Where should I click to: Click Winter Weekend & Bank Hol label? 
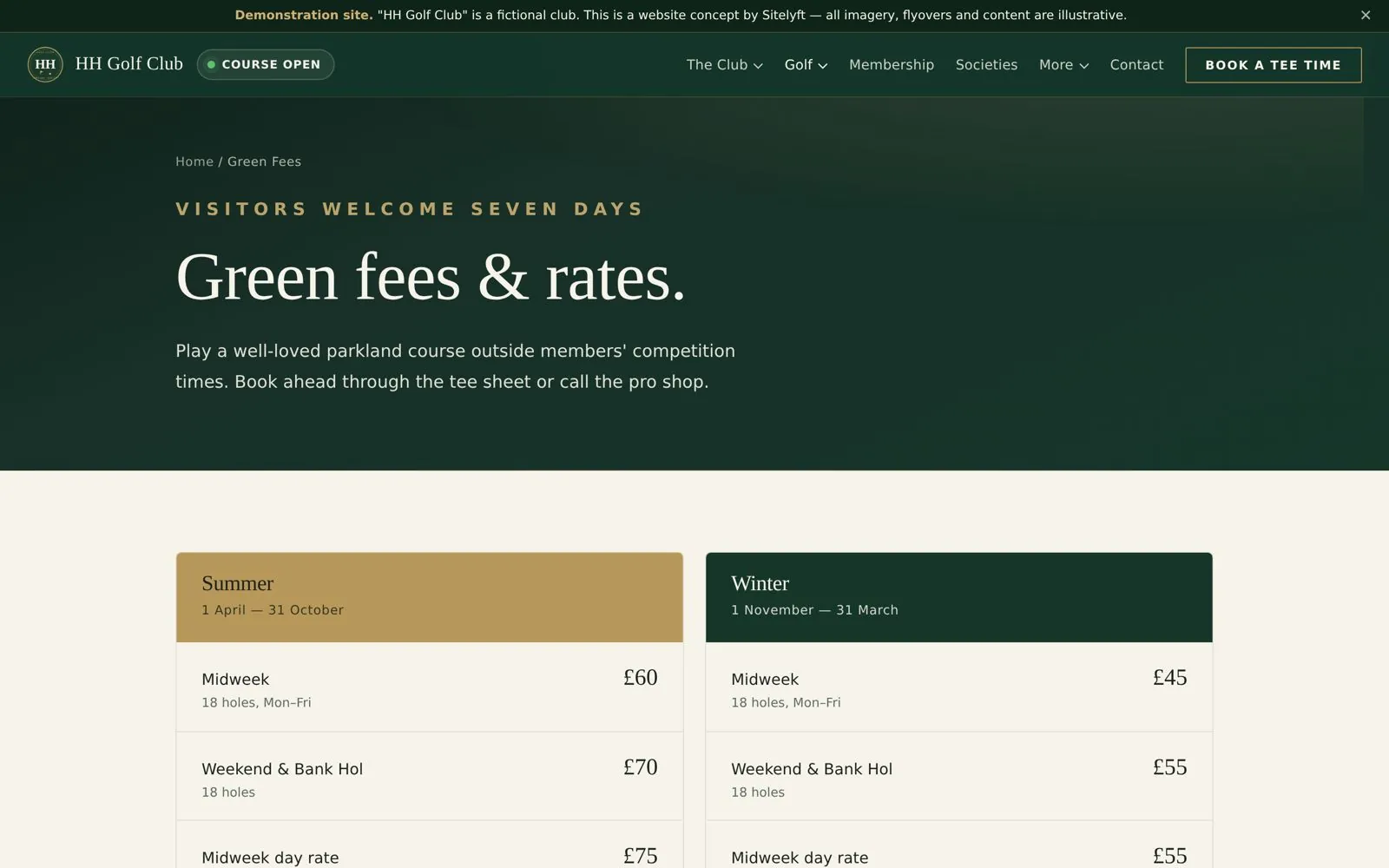pyautogui.click(x=812, y=769)
